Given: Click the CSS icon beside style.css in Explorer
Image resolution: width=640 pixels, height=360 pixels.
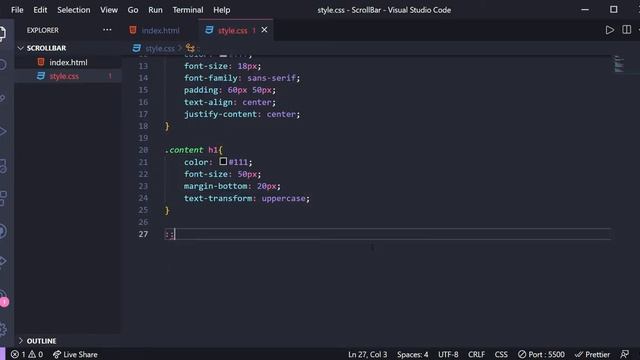Looking at the screenshot, I should click(x=40, y=76).
